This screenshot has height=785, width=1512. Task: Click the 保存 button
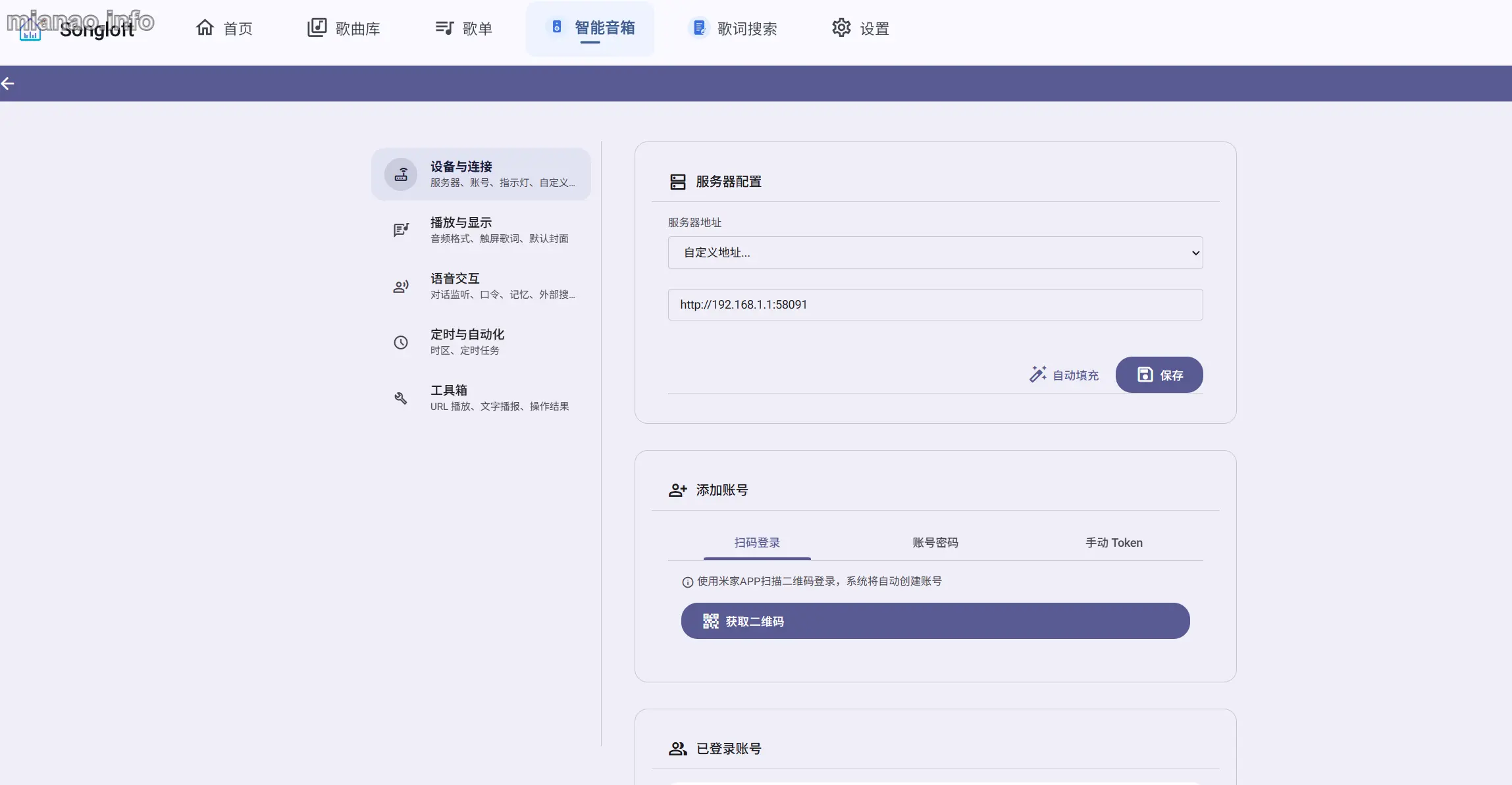tap(1159, 375)
